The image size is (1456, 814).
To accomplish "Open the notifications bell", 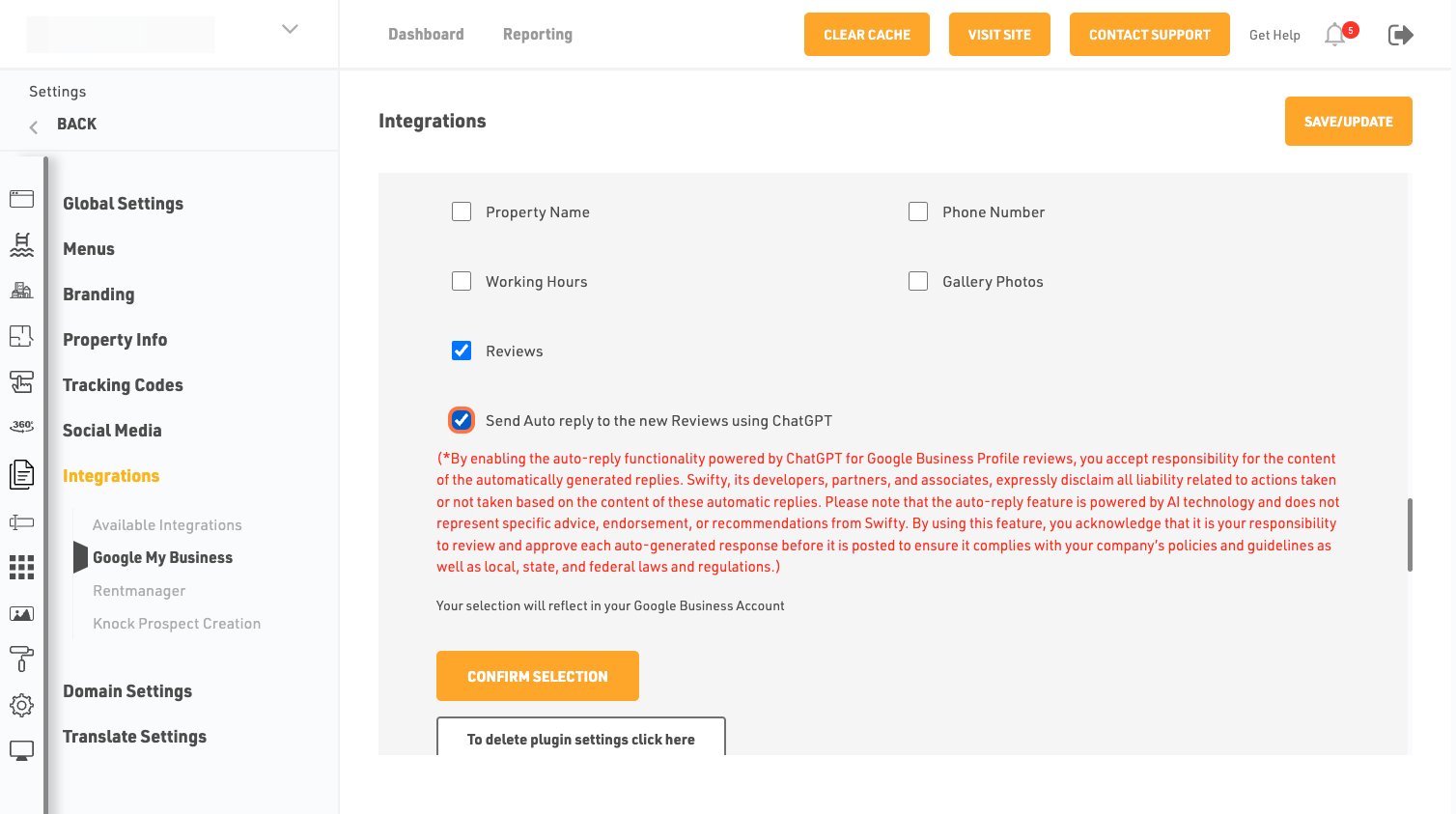I will (x=1335, y=35).
